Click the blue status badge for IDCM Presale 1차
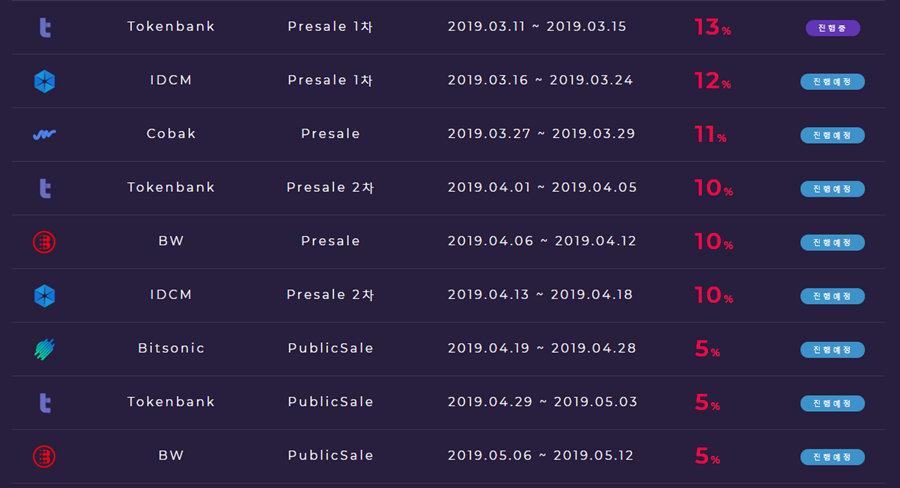Screen dimensions: 900x488 tap(832, 82)
